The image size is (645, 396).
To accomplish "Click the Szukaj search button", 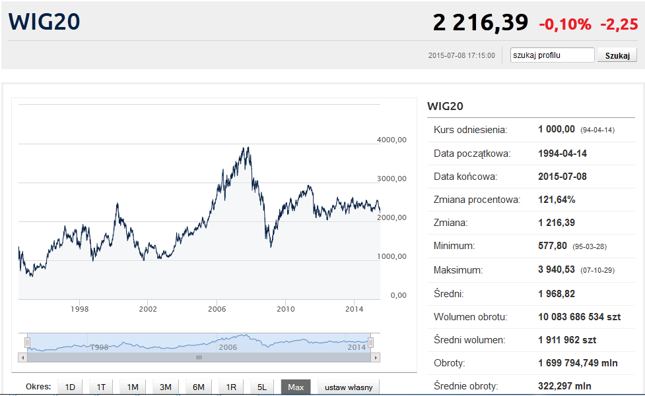I will [x=617, y=56].
